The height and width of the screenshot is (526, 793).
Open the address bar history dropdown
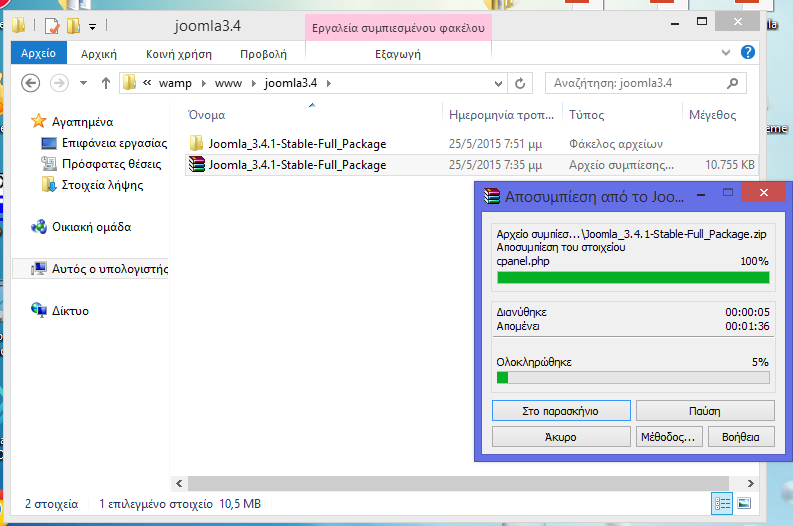pyautogui.click(x=498, y=83)
